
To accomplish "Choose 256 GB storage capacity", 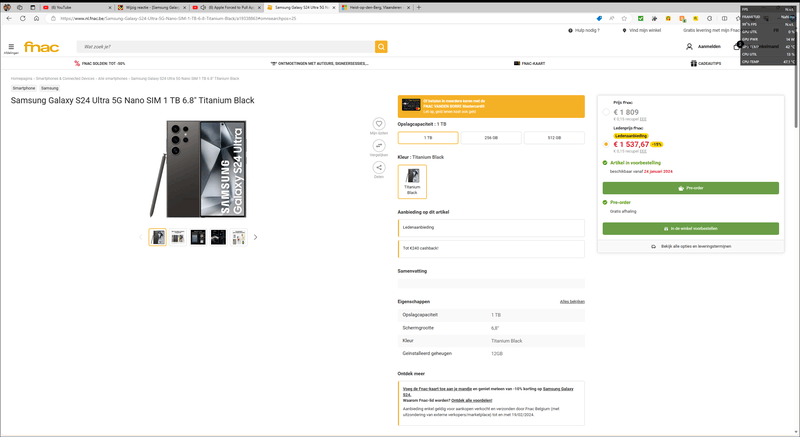I will (491, 138).
